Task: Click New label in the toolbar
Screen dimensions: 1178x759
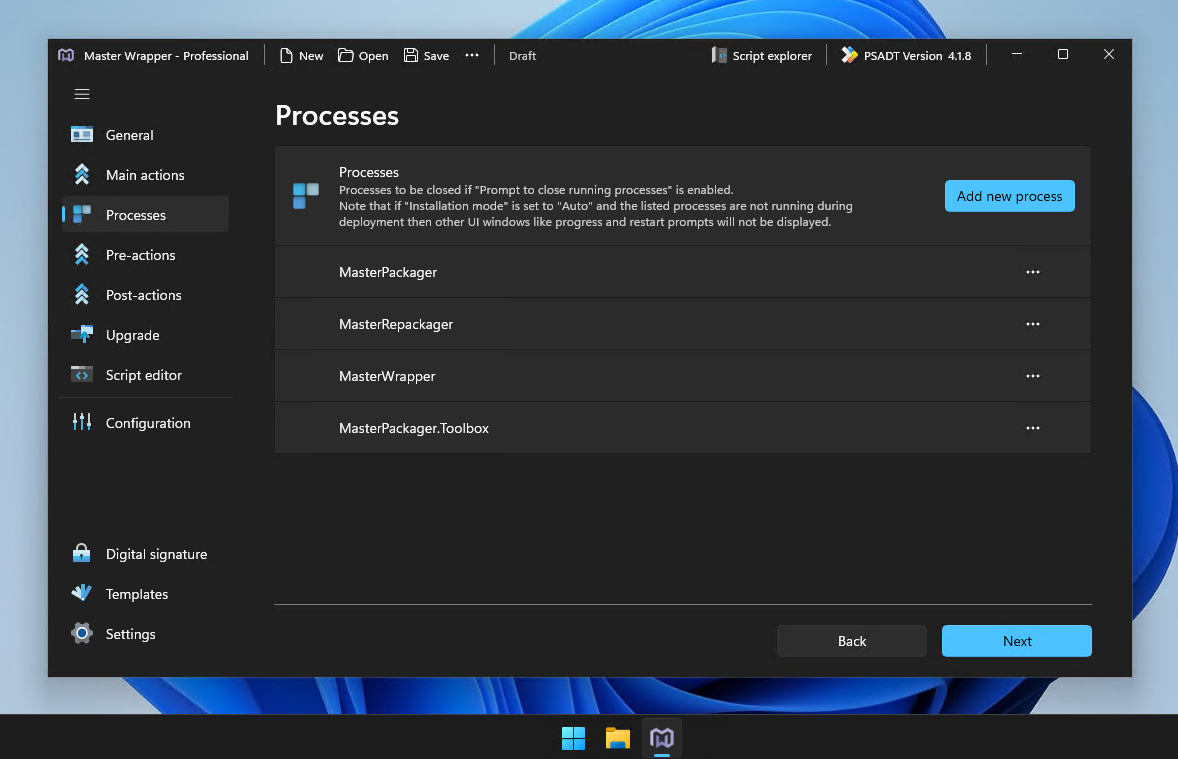Action: pos(311,56)
